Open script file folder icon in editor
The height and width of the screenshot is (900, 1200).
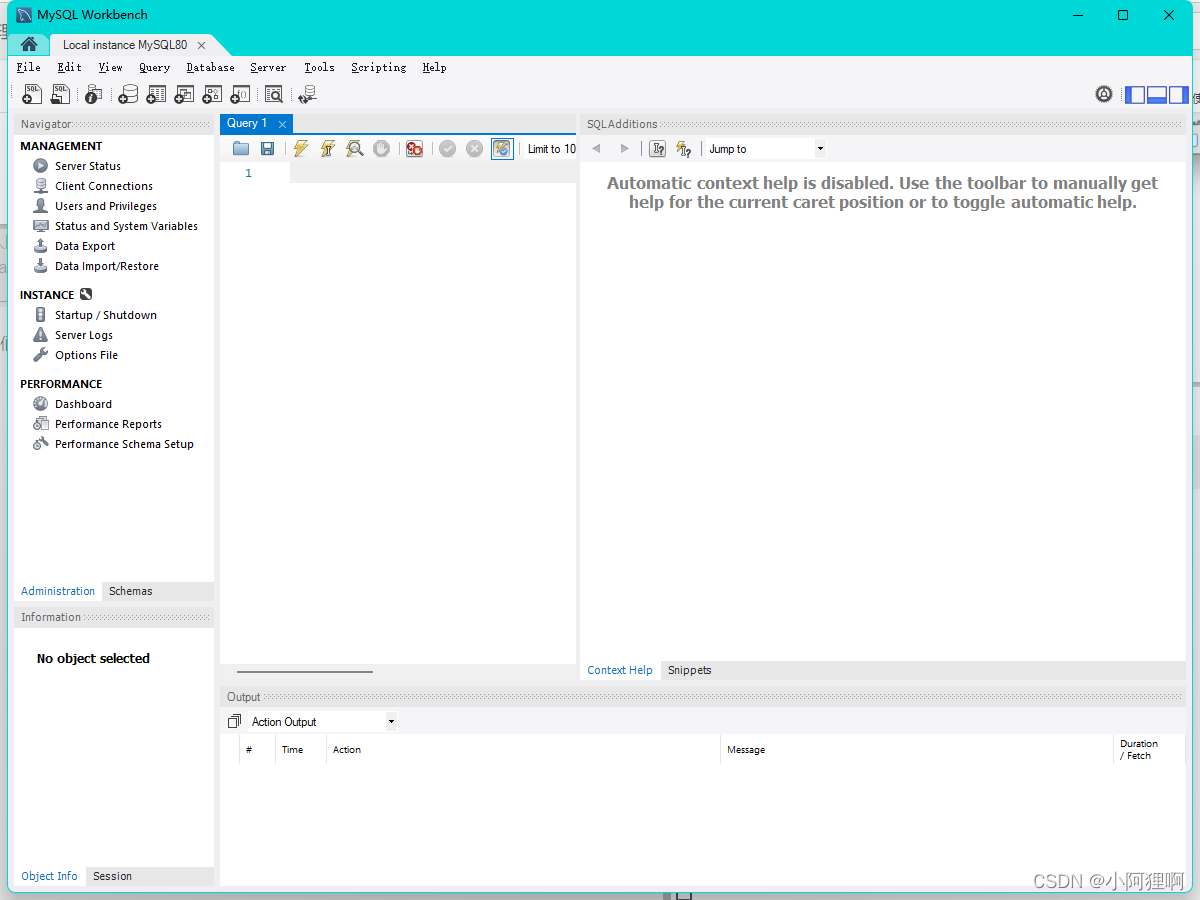pos(241,149)
